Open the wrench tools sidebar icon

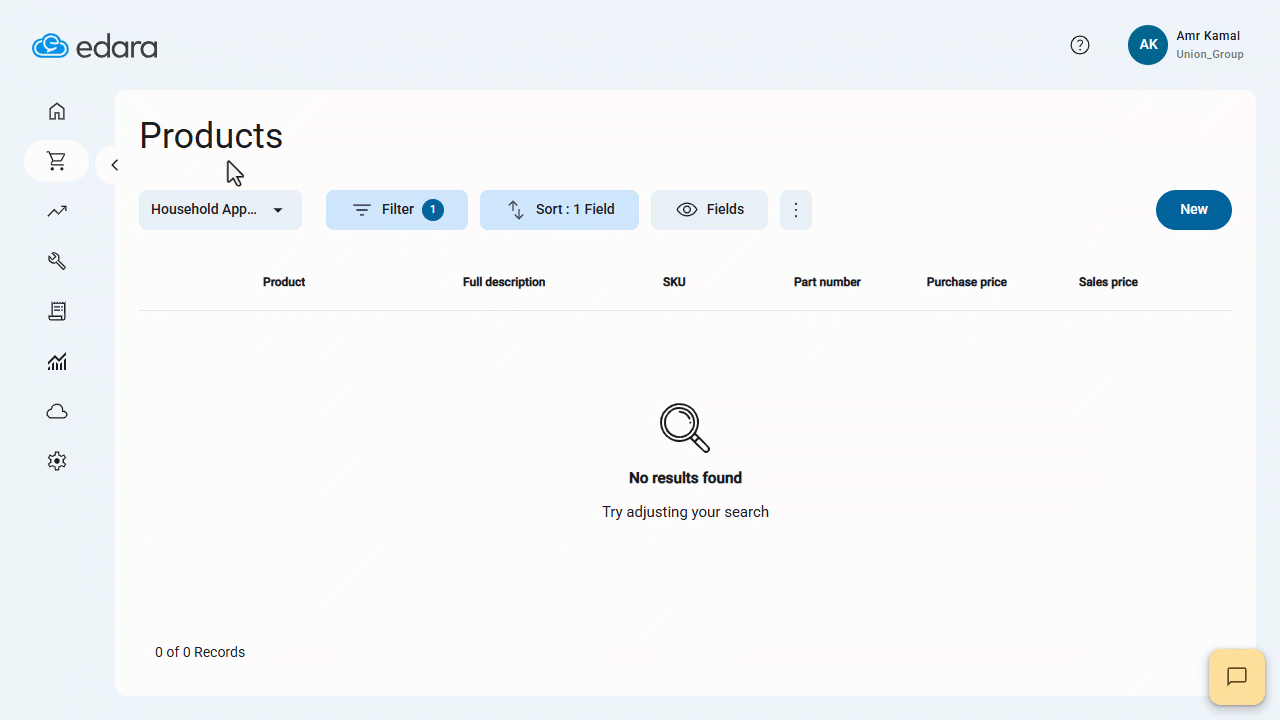(x=57, y=261)
